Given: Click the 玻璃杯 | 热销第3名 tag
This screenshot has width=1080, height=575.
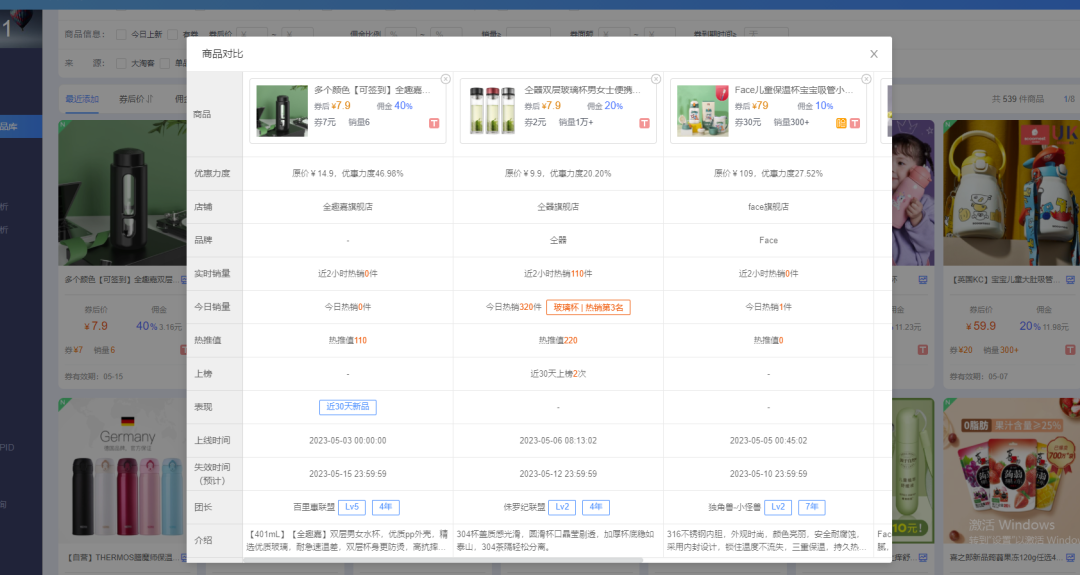Looking at the screenshot, I should [x=588, y=307].
